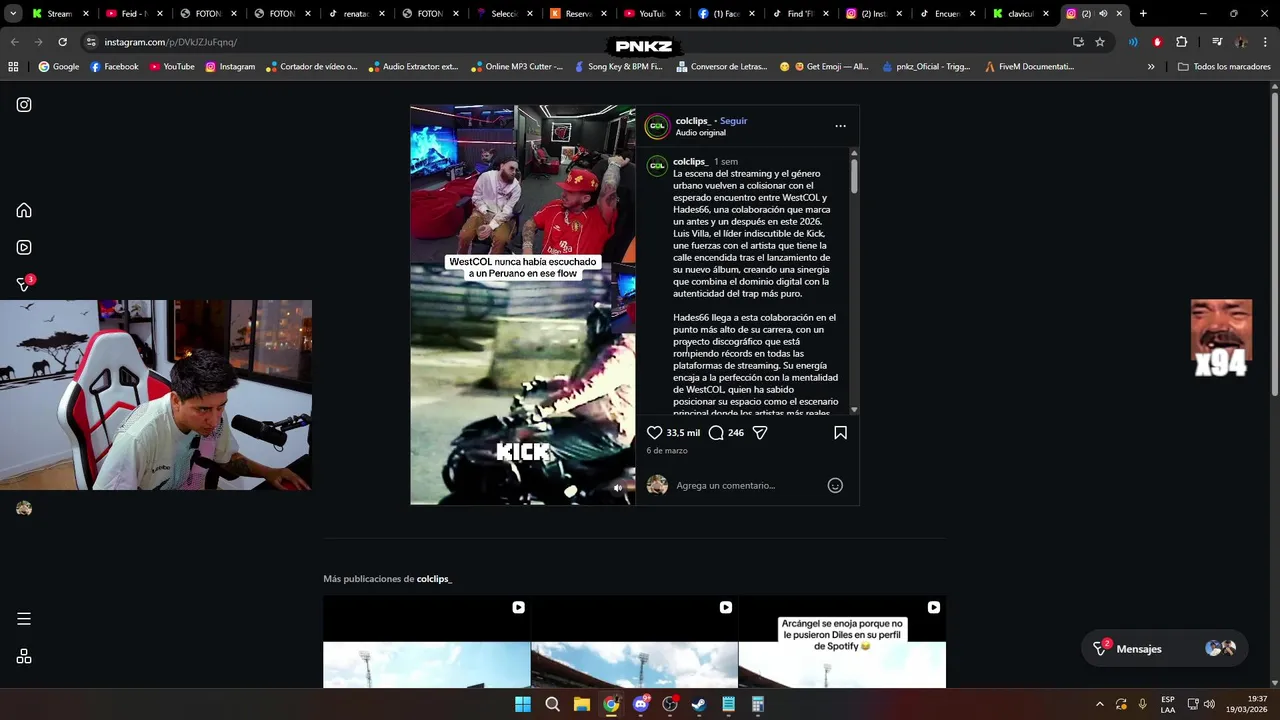
Task: Expand system tray hidden icons chevron
Action: tap(1100, 704)
